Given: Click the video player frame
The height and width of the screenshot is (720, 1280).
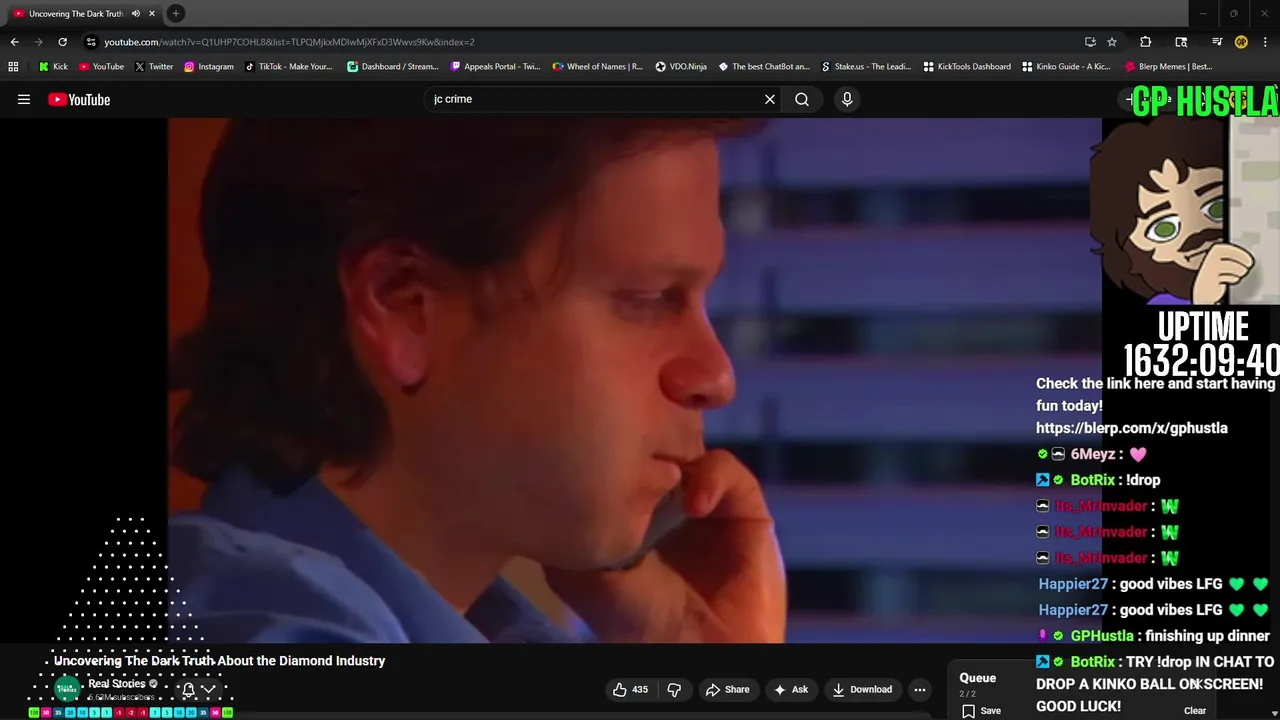Looking at the screenshot, I should tap(635, 380).
